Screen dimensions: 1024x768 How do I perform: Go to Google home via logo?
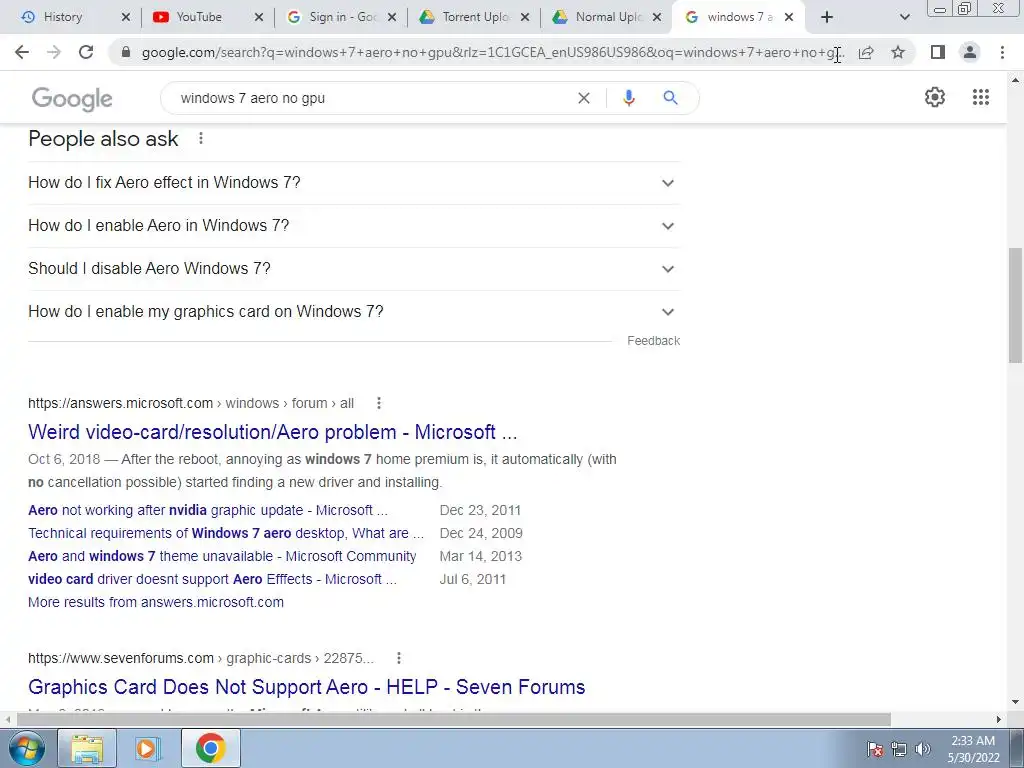click(x=72, y=99)
